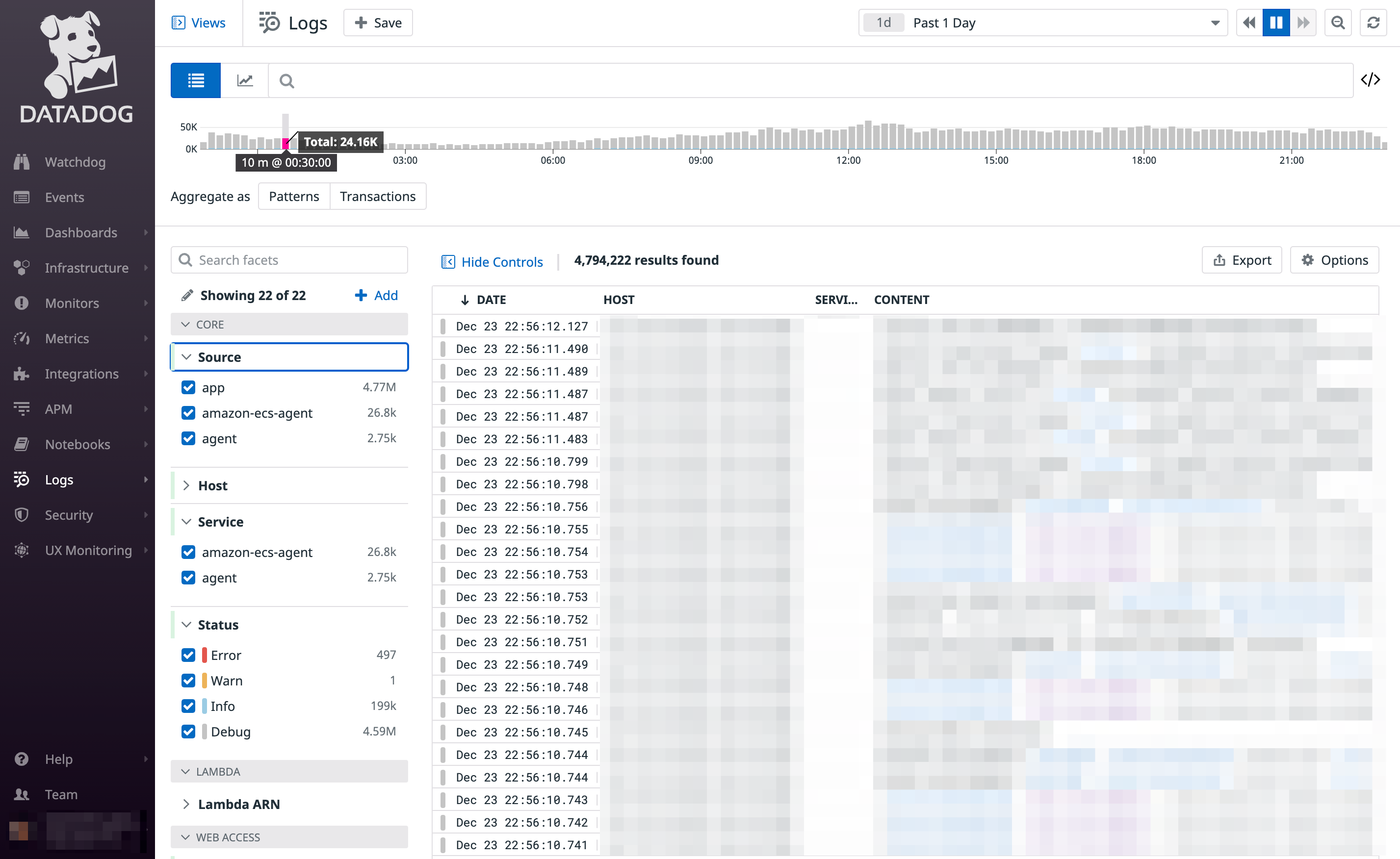Open Dashboards menu in sidebar
This screenshot has width=1400, height=859.
[x=81, y=232]
